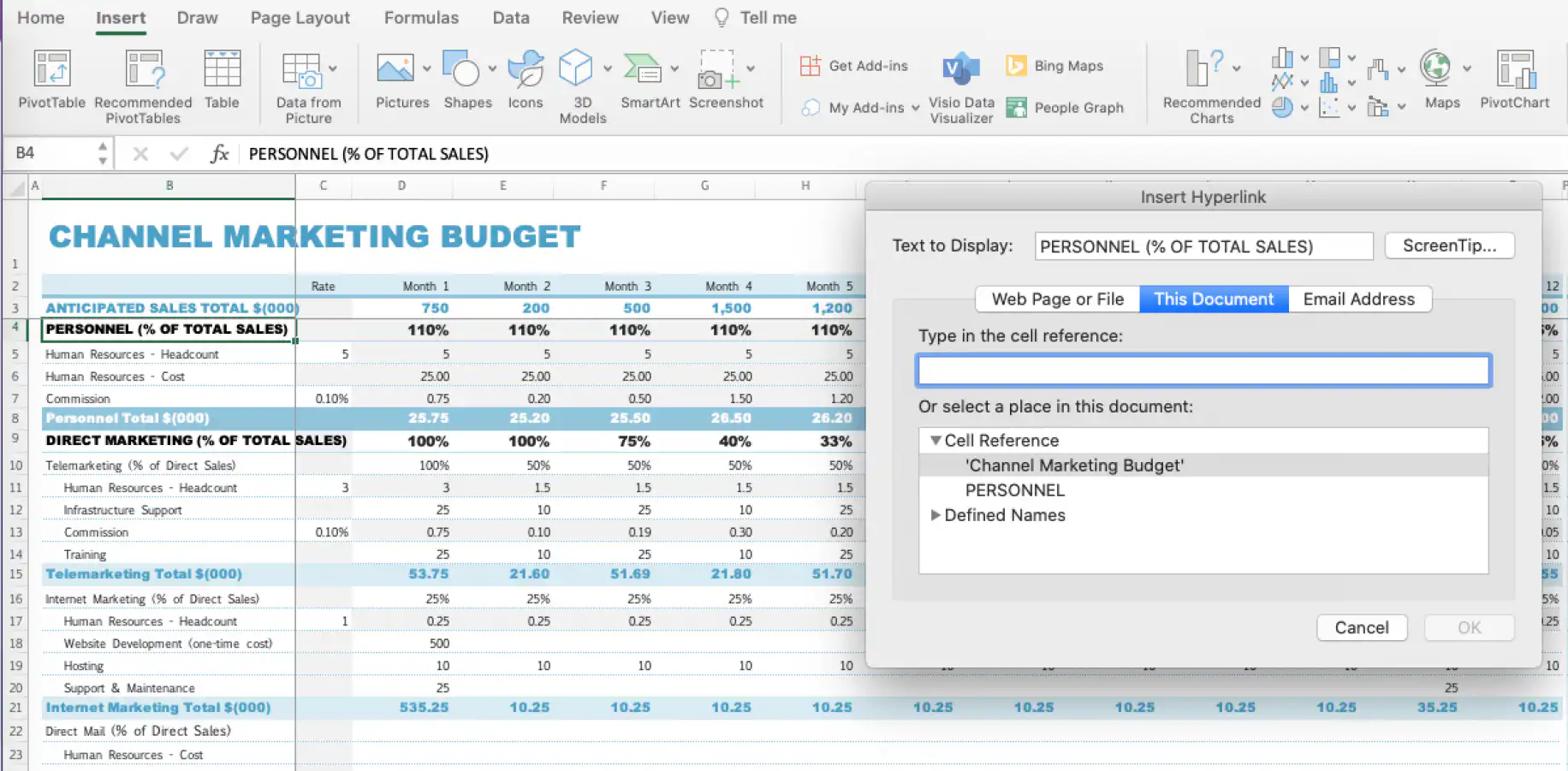Open People Graph add-in

point(1065,108)
